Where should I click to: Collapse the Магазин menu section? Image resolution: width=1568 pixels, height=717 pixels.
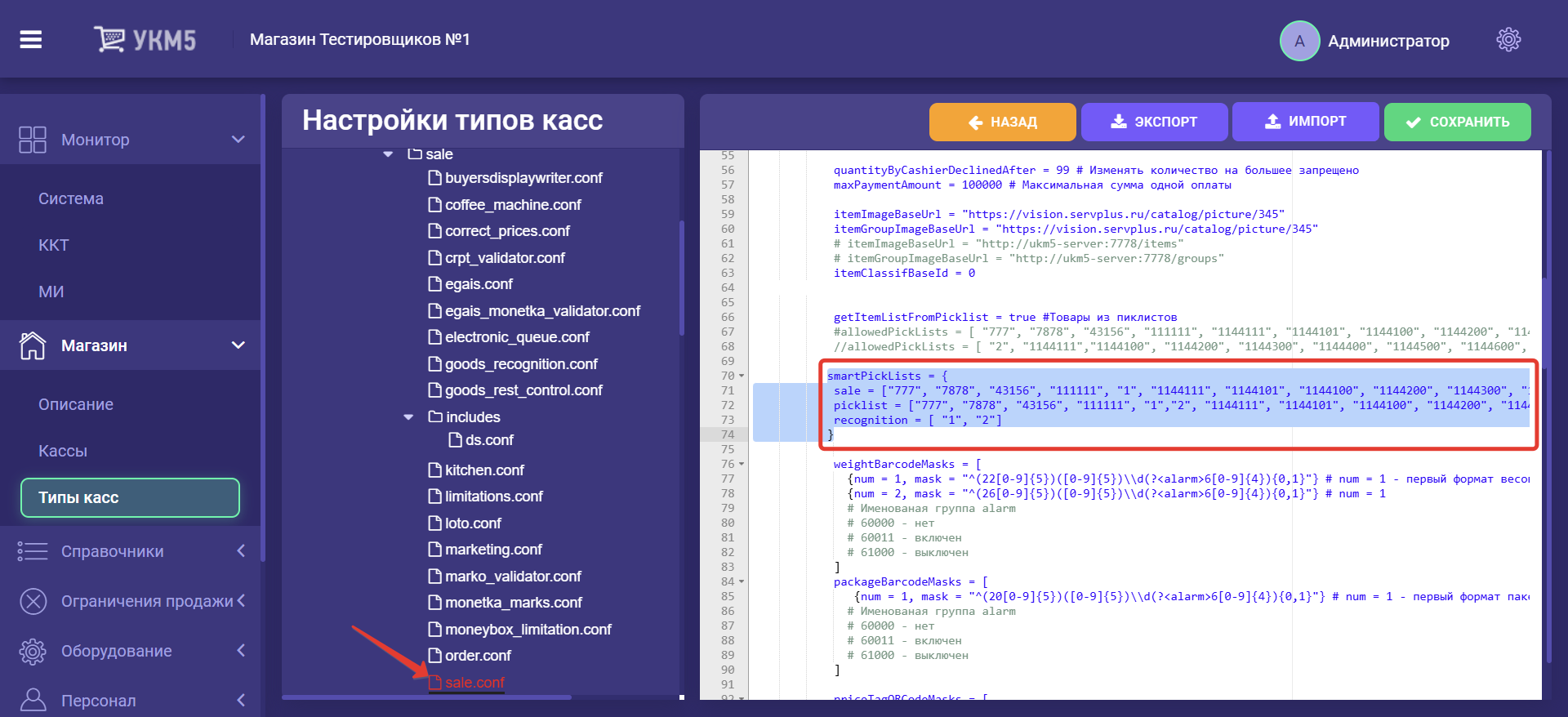[x=238, y=345]
